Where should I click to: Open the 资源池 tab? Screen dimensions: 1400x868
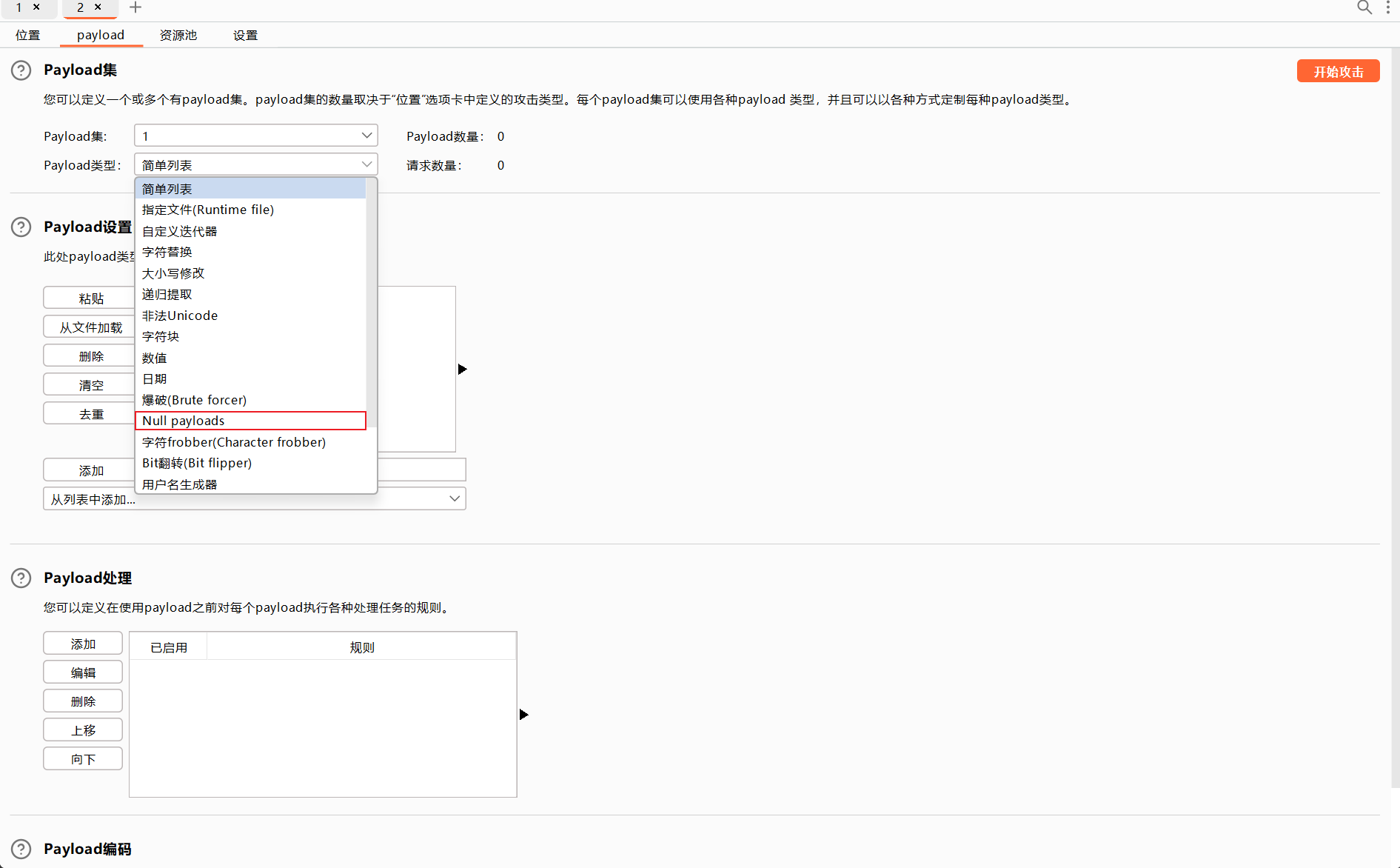[x=178, y=36]
